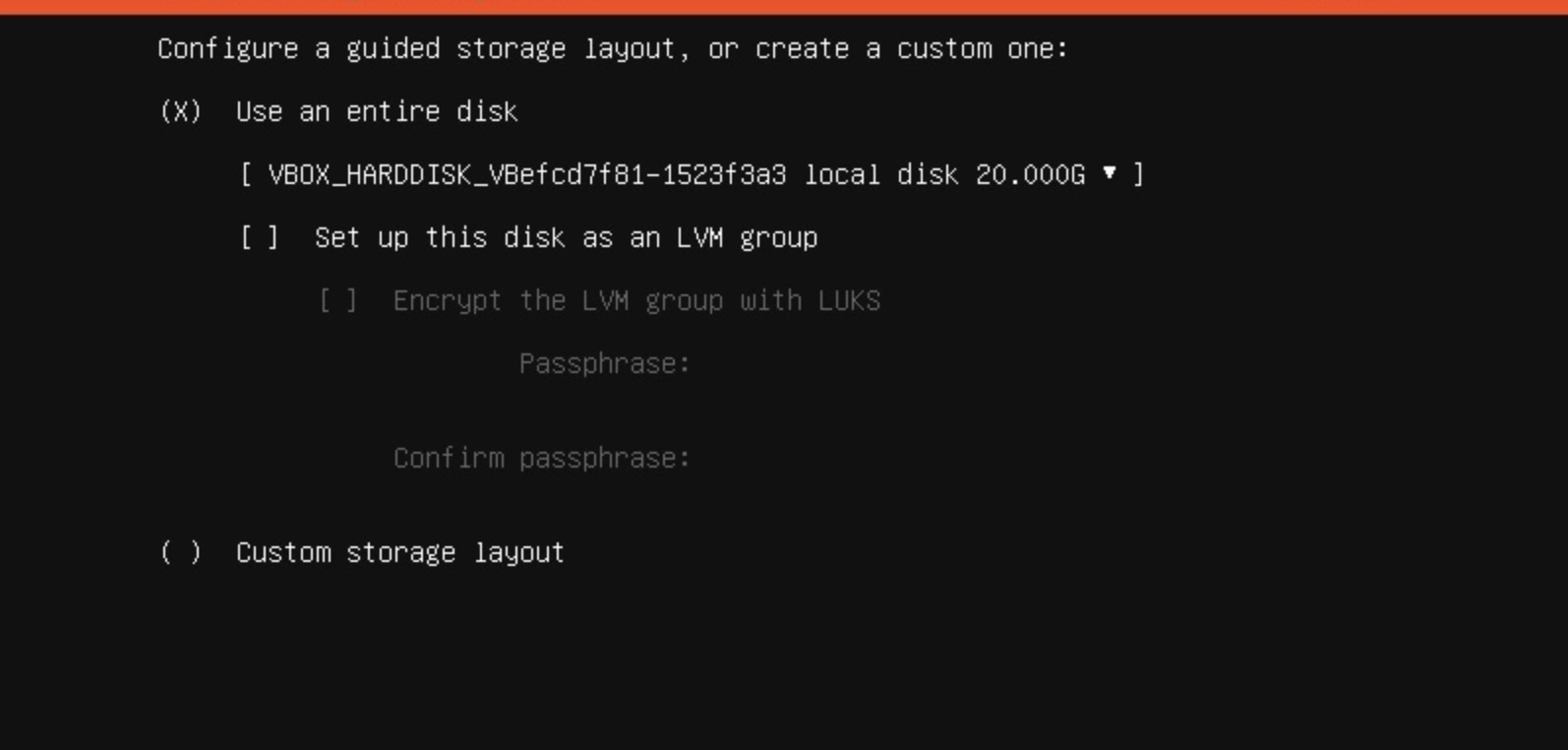
Task: Click the down arrow beside 20.000G
Action: (1110, 173)
